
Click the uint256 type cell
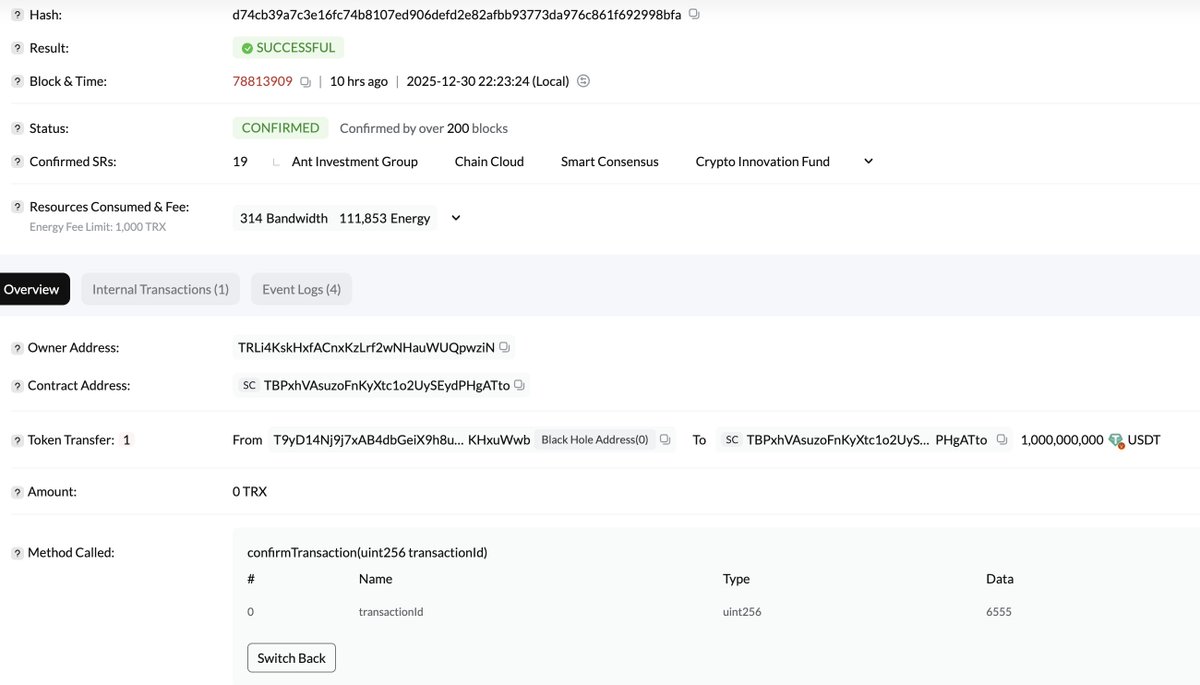[x=742, y=611]
